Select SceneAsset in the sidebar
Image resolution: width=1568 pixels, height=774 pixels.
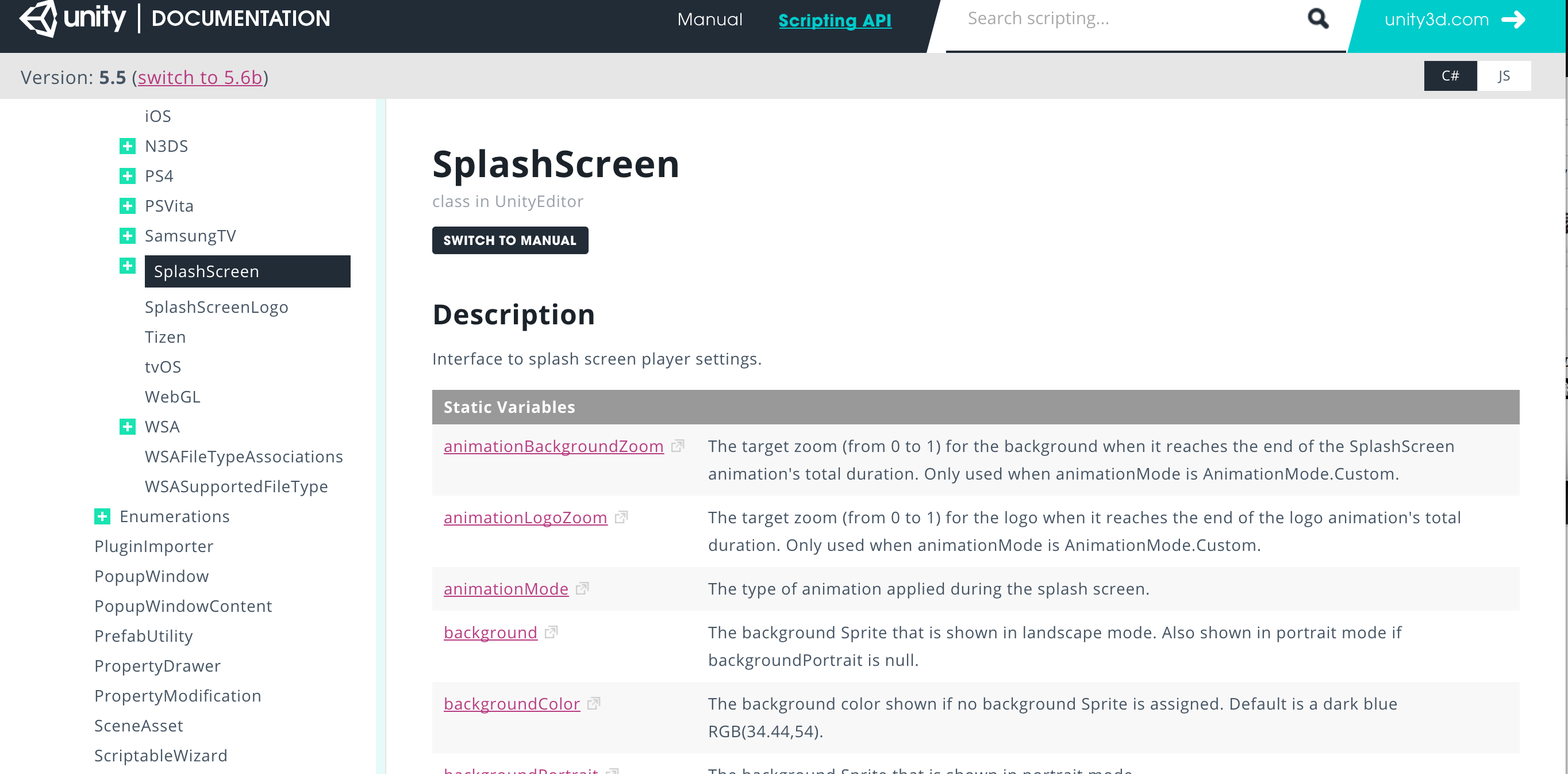[138, 725]
